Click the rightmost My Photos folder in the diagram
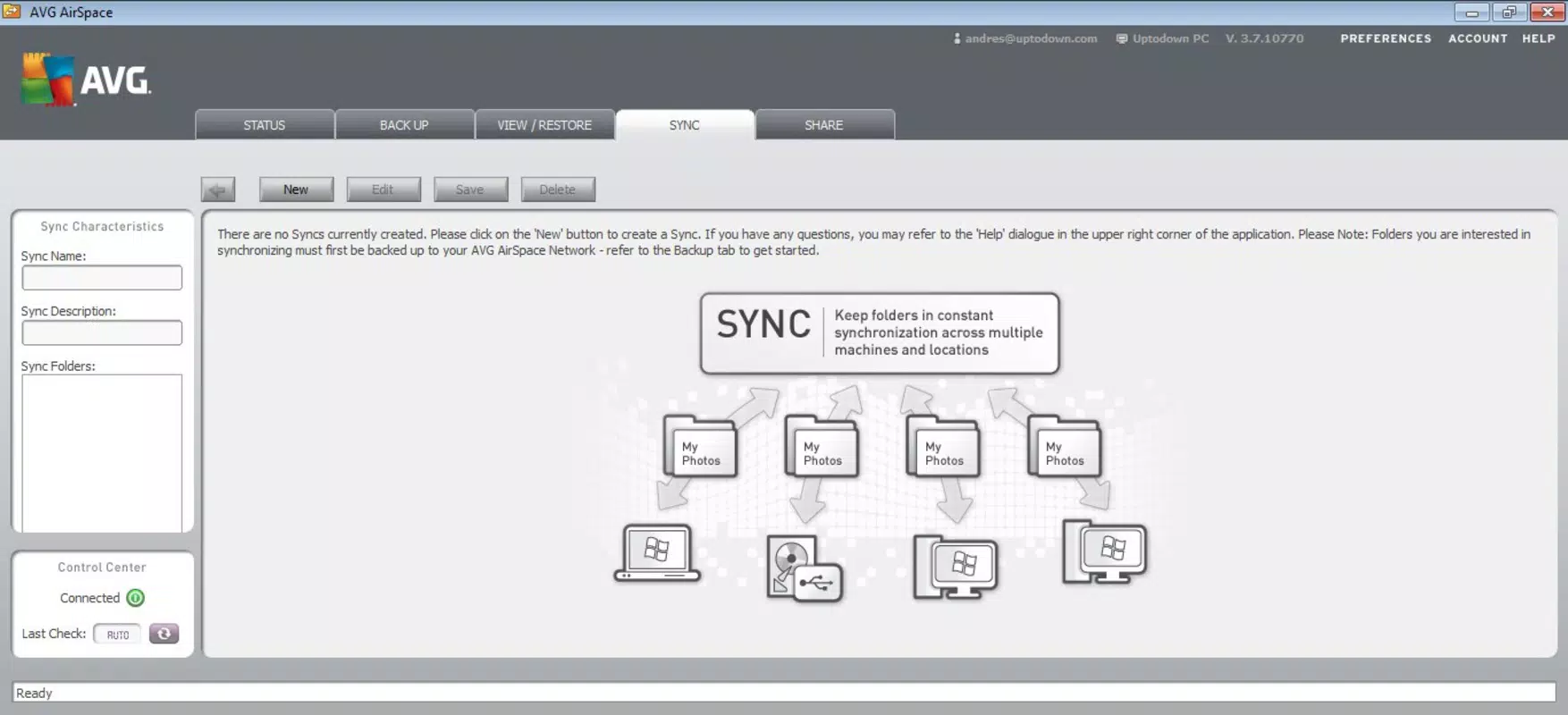The height and width of the screenshot is (715, 1568). 1064,446
